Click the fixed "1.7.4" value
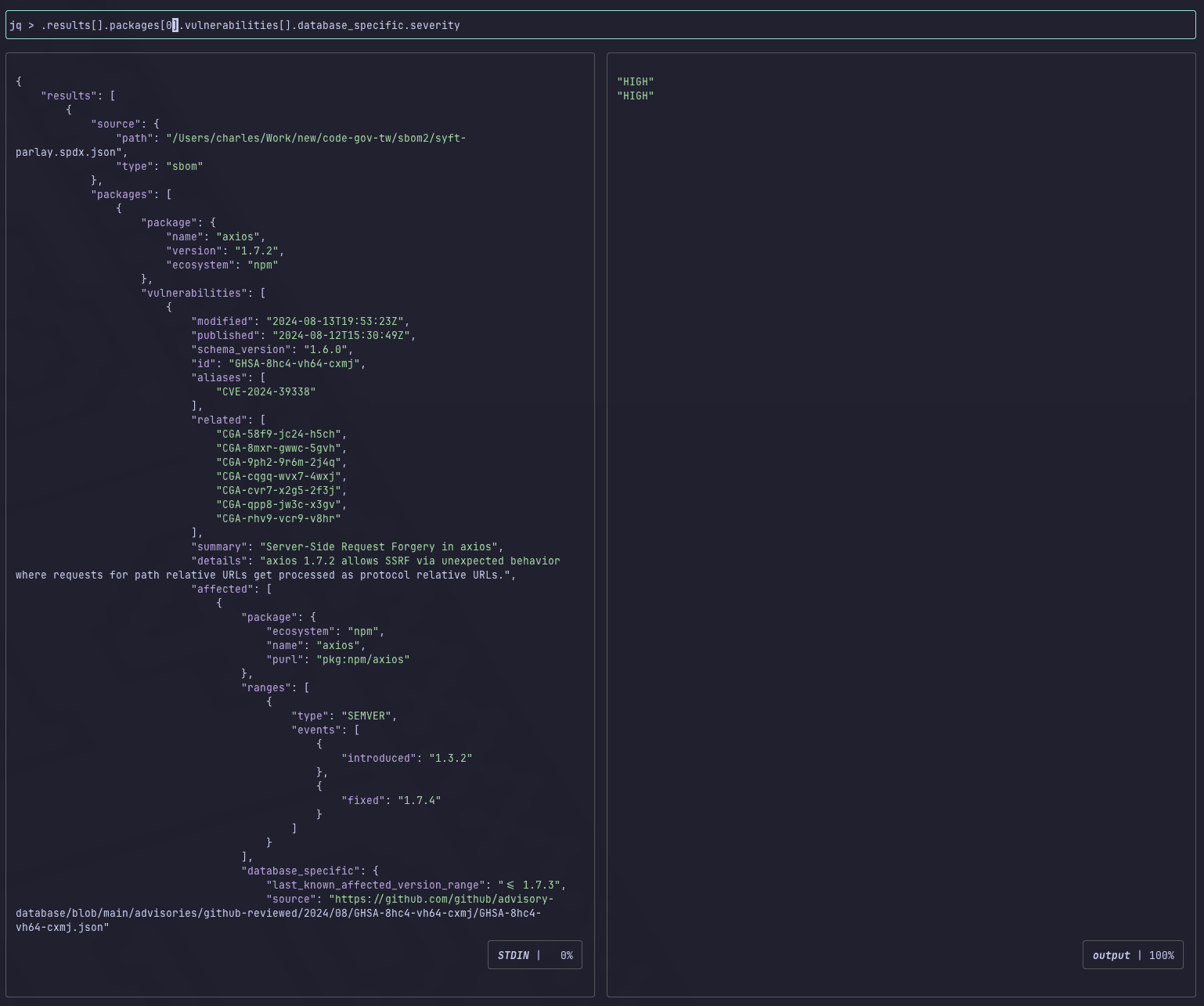 [420, 800]
